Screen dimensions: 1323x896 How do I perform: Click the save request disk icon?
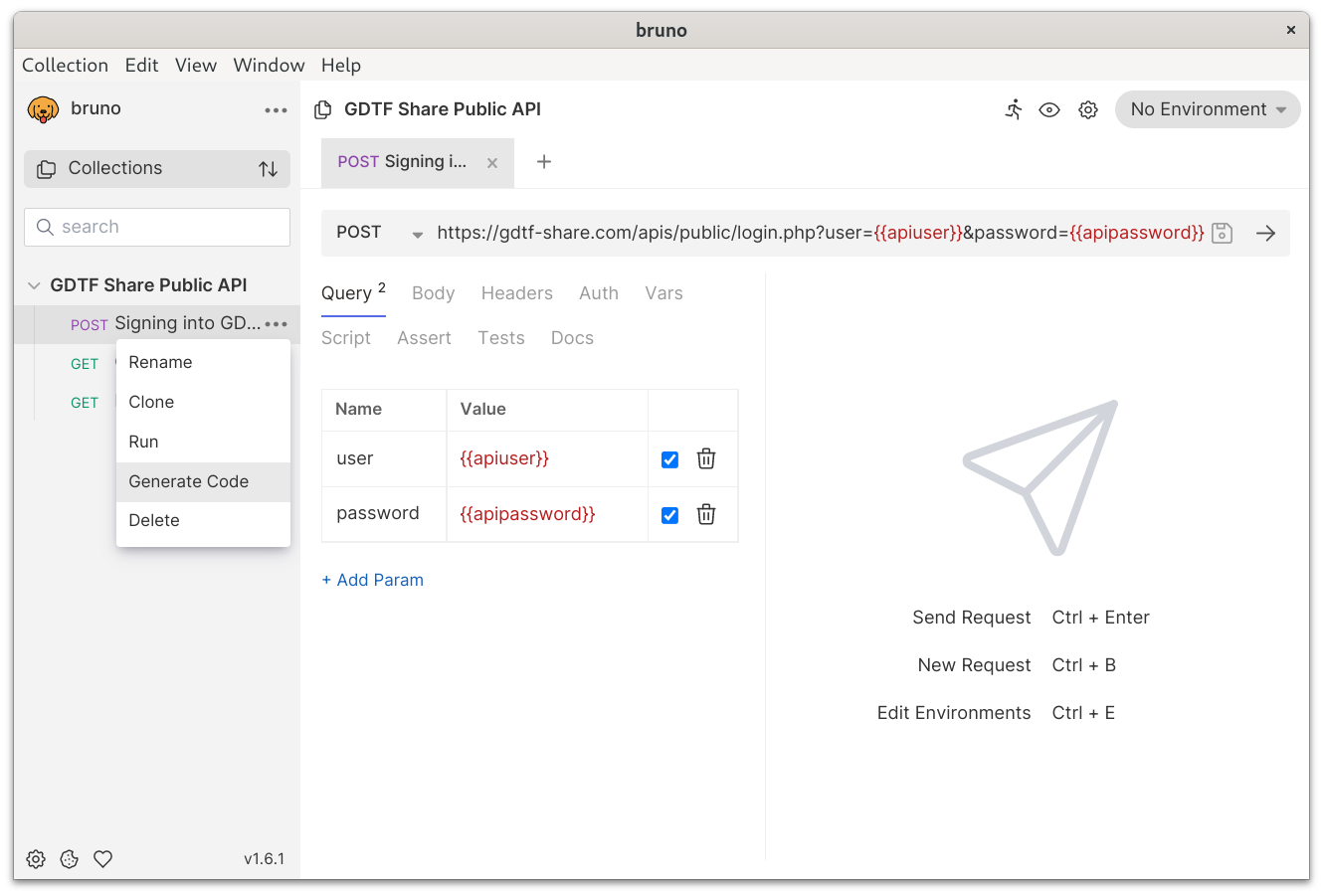(1223, 234)
